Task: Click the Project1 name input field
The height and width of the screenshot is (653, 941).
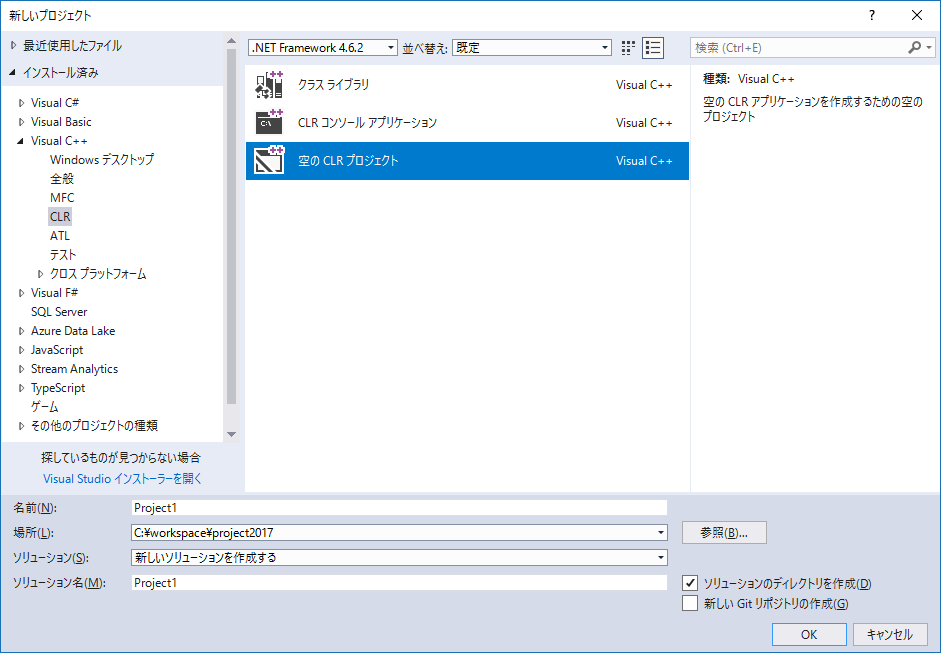Action: (x=400, y=507)
